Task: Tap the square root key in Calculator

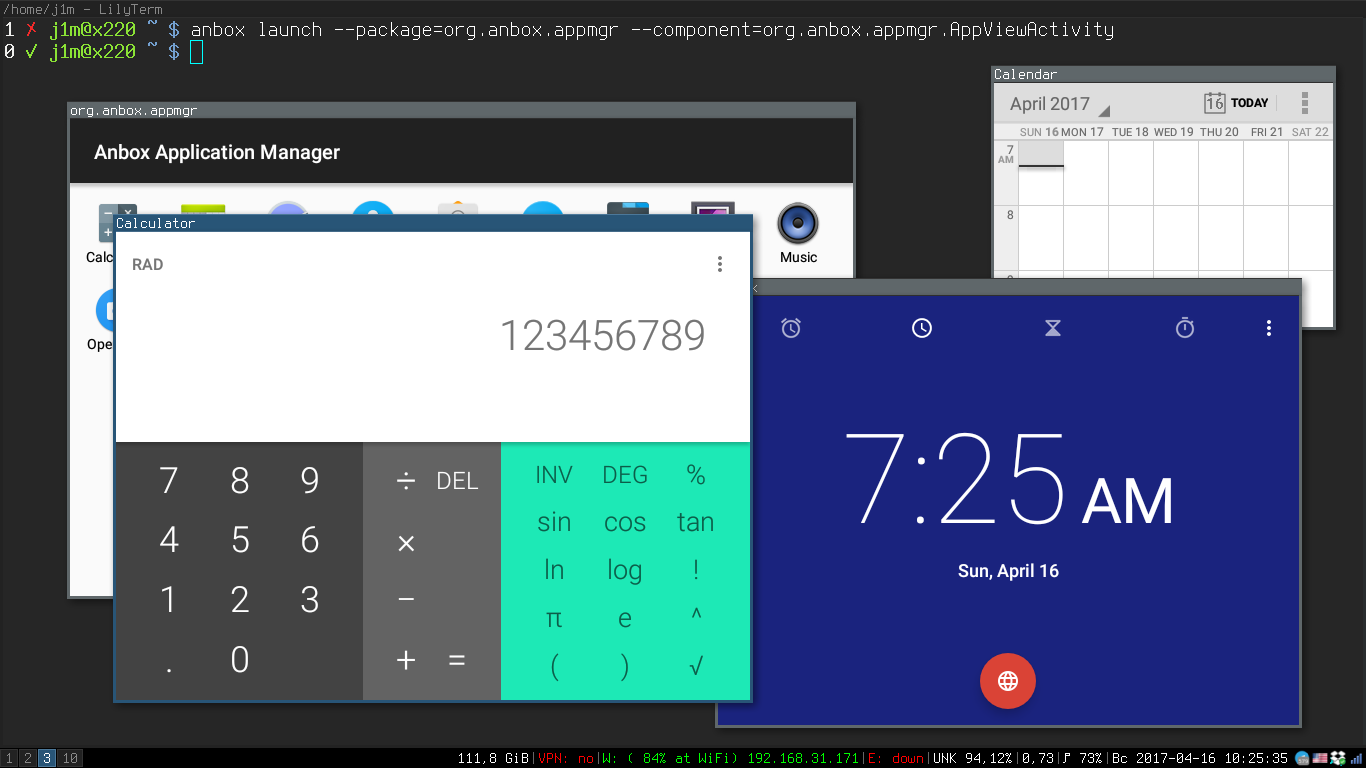Action: click(696, 666)
